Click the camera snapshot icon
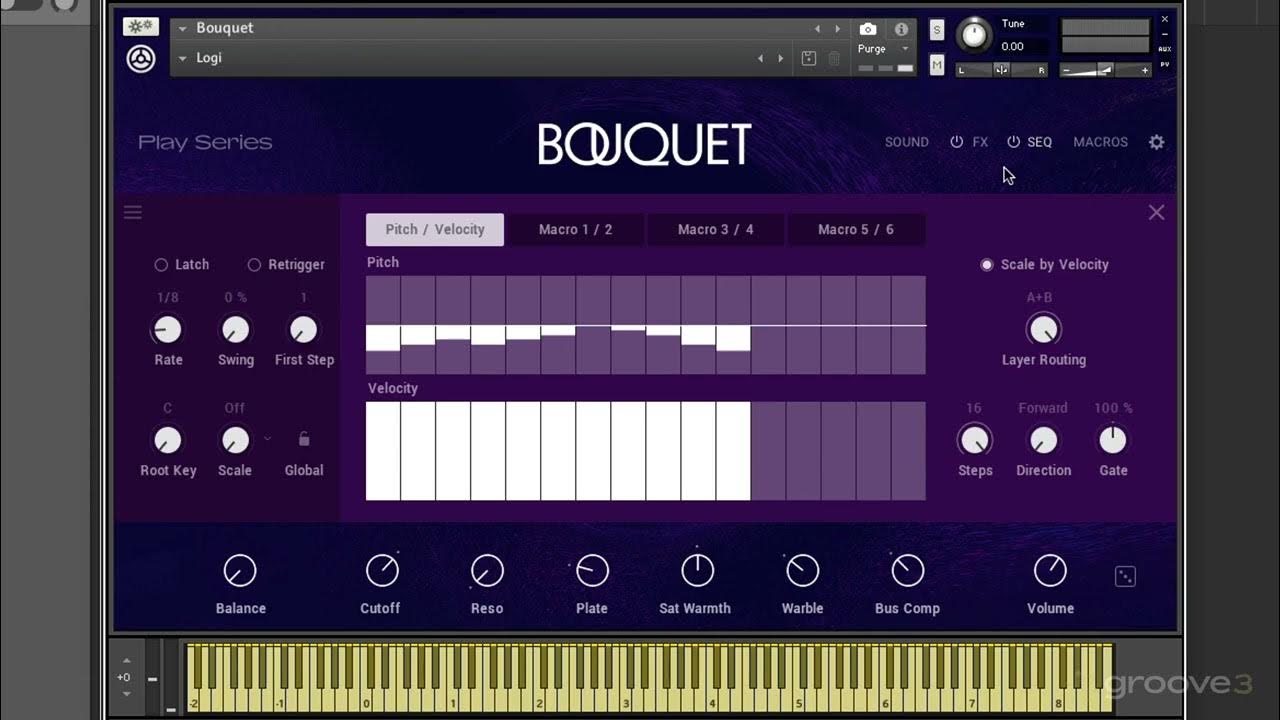The width and height of the screenshot is (1280, 720). click(868, 29)
